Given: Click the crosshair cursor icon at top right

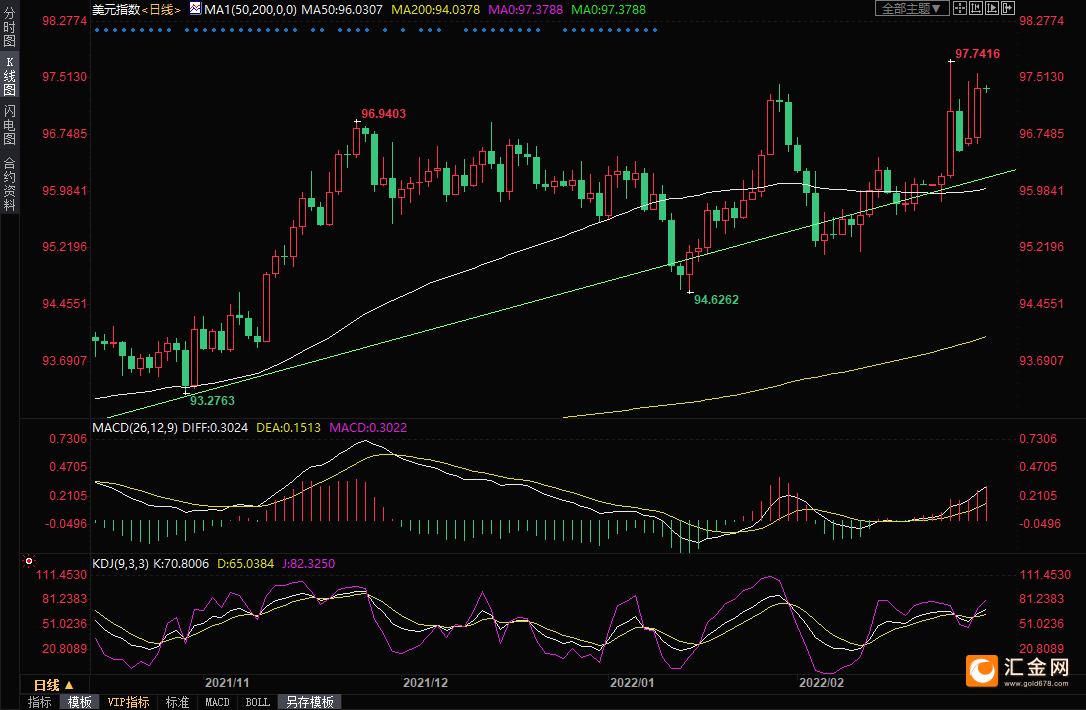Looking at the screenshot, I should (960, 8).
